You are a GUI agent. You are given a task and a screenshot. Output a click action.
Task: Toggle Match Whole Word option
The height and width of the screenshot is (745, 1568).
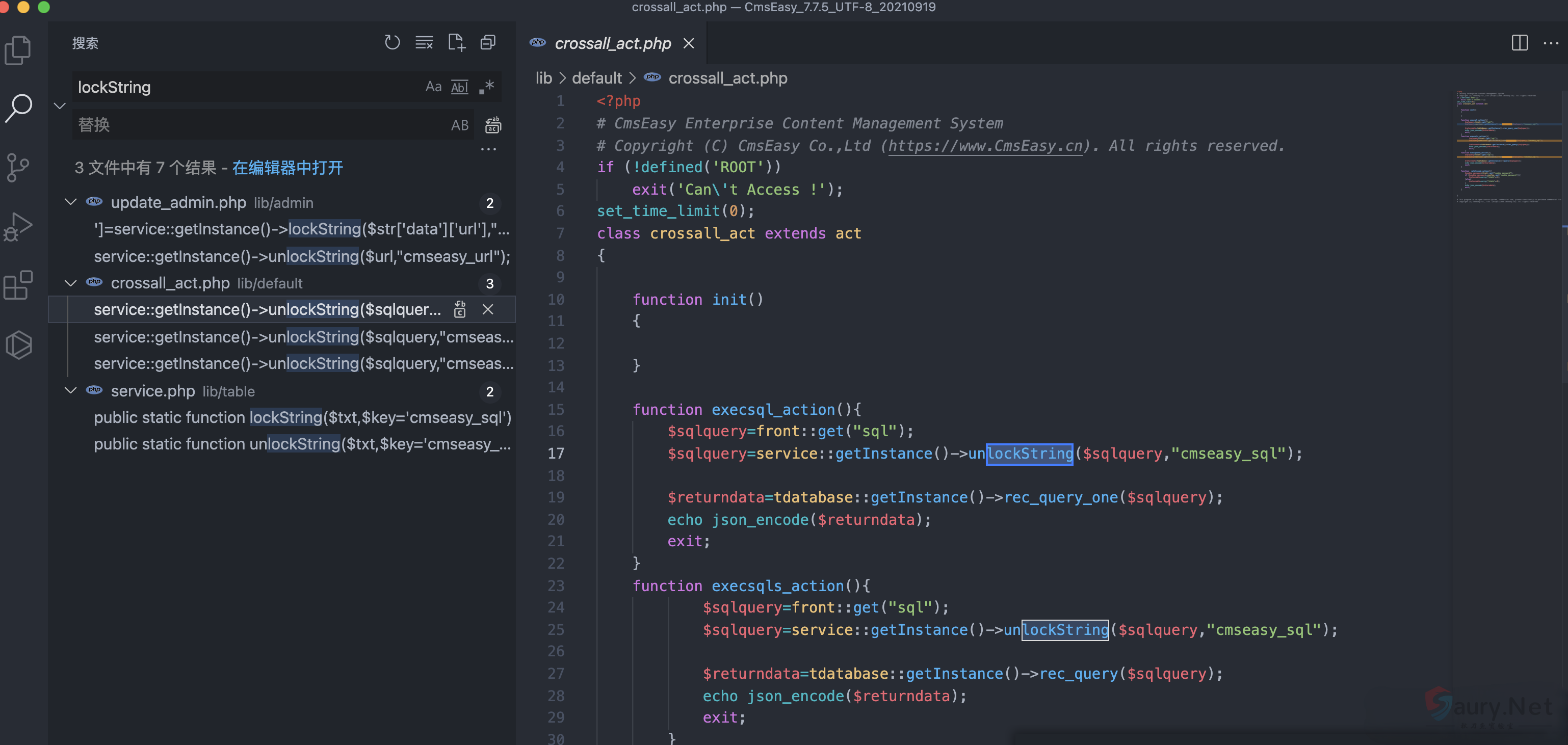tap(460, 87)
